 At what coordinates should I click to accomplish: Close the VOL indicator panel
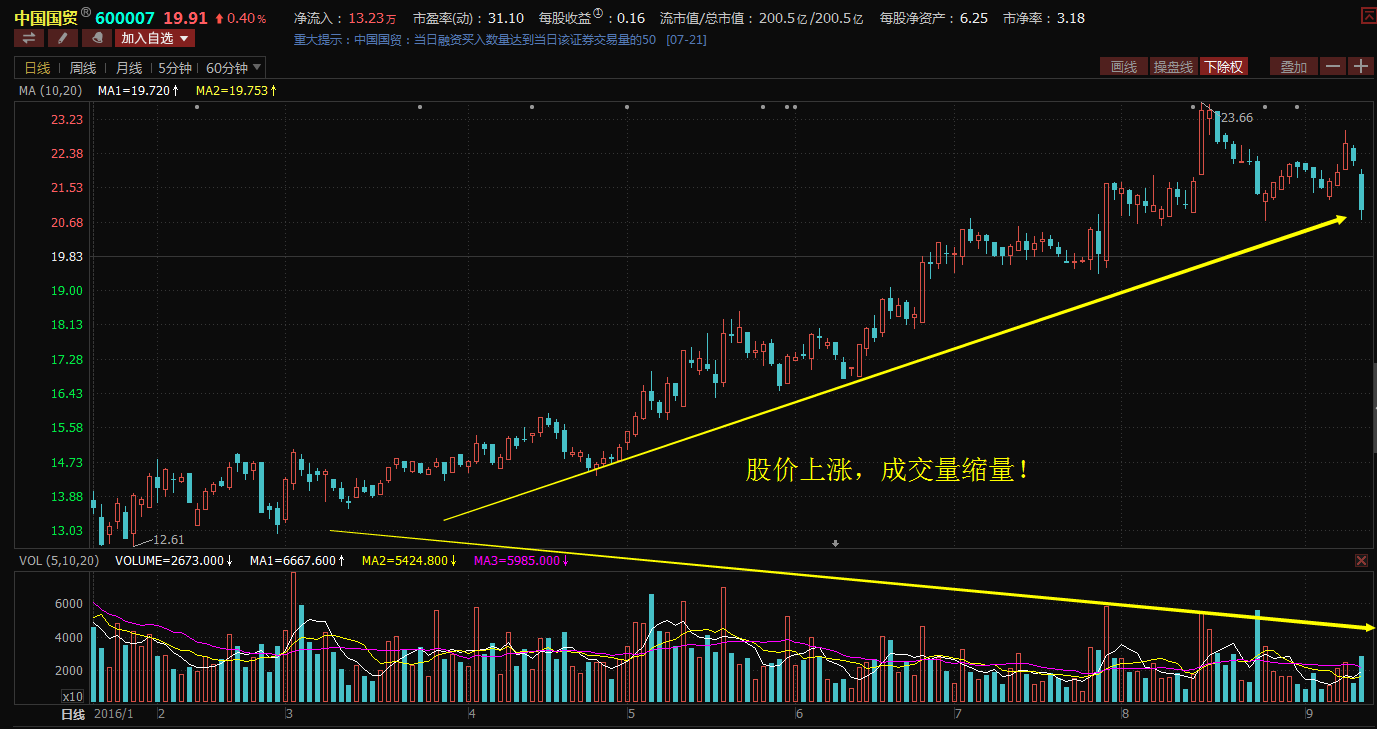pos(1361,561)
